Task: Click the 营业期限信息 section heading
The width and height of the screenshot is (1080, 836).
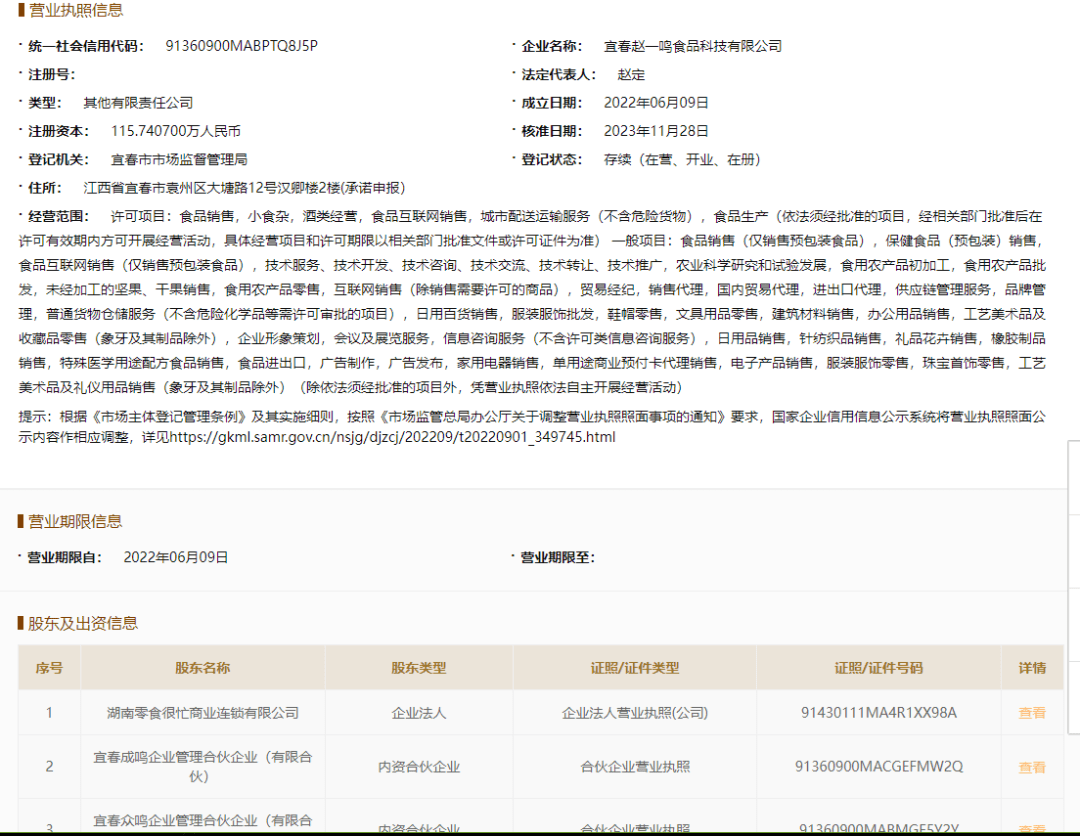Action: click(x=75, y=521)
